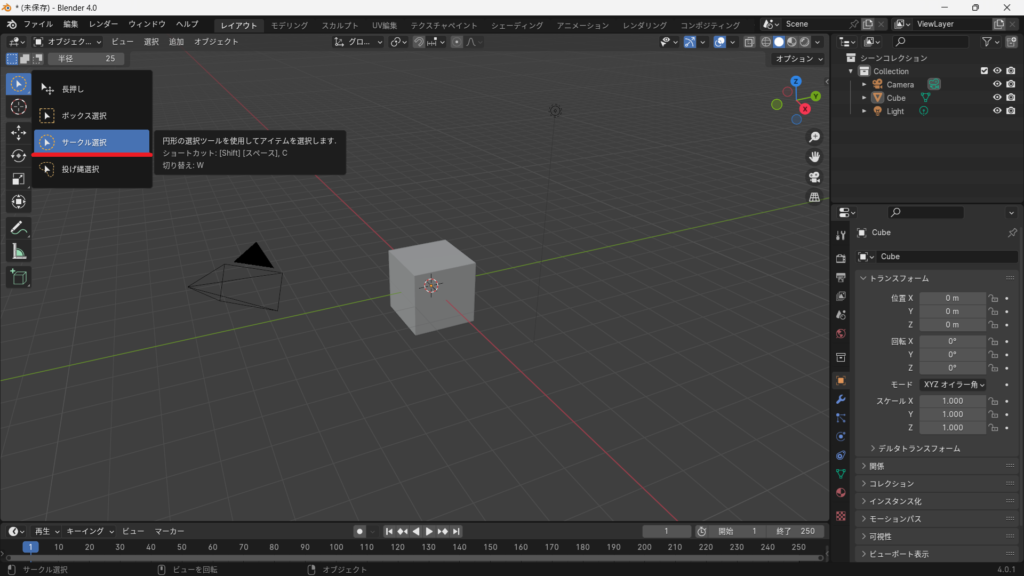Open the World properties tab
This screenshot has height=576, width=1024.
tap(840, 334)
